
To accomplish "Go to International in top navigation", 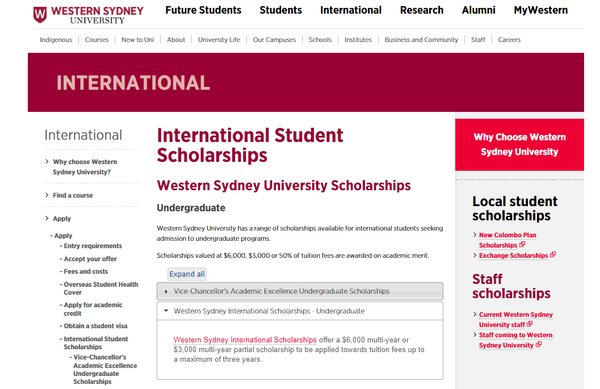I will click(x=351, y=10).
